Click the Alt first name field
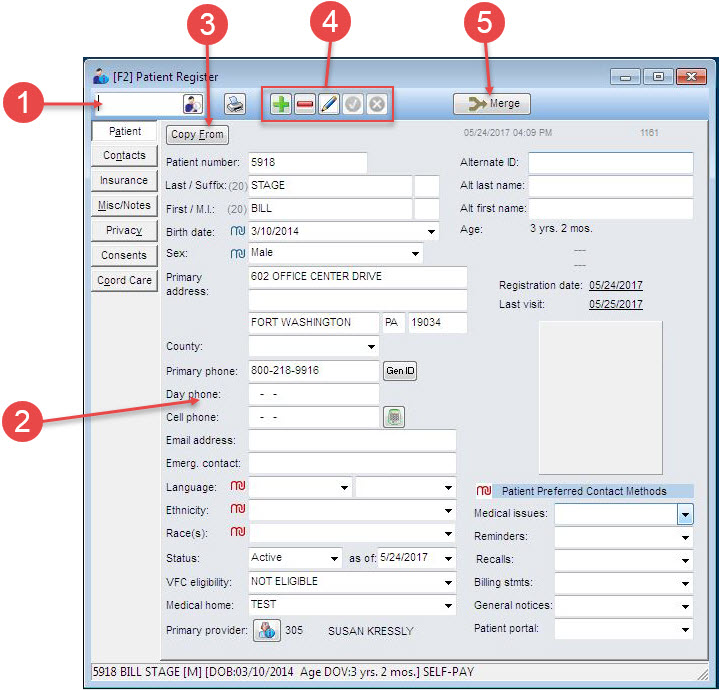 610,209
